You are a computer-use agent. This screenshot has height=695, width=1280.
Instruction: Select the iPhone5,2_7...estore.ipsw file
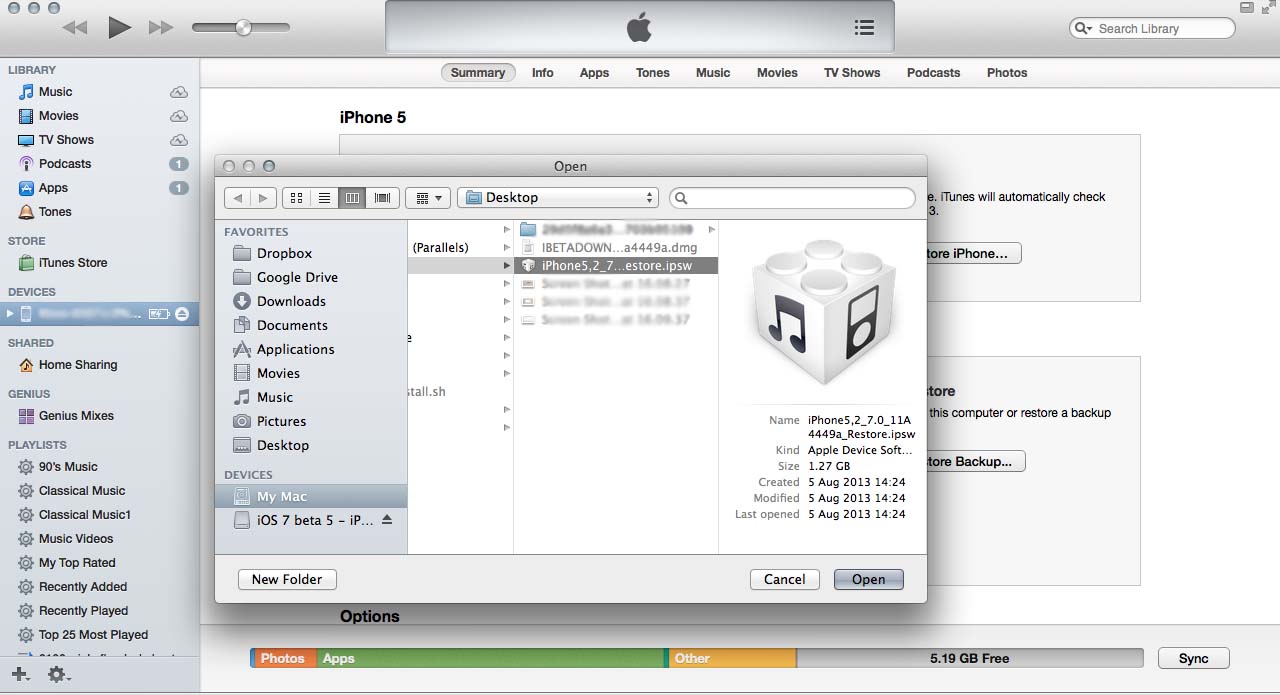[616, 266]
